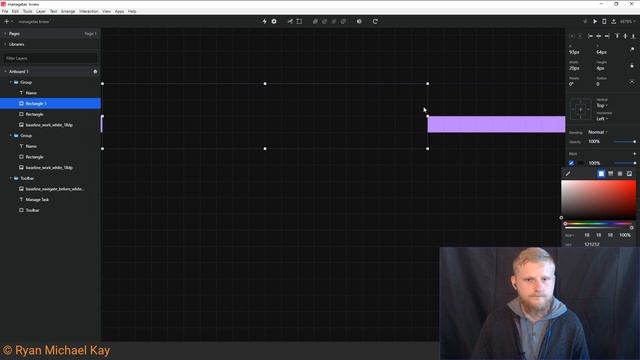Click the play prototype icon at top right

(595, 21)
